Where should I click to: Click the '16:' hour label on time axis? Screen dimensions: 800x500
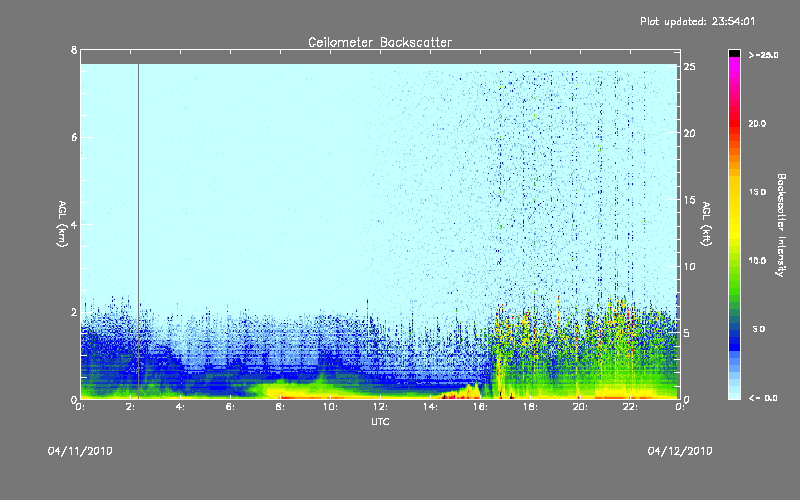(x=480, y=407)
